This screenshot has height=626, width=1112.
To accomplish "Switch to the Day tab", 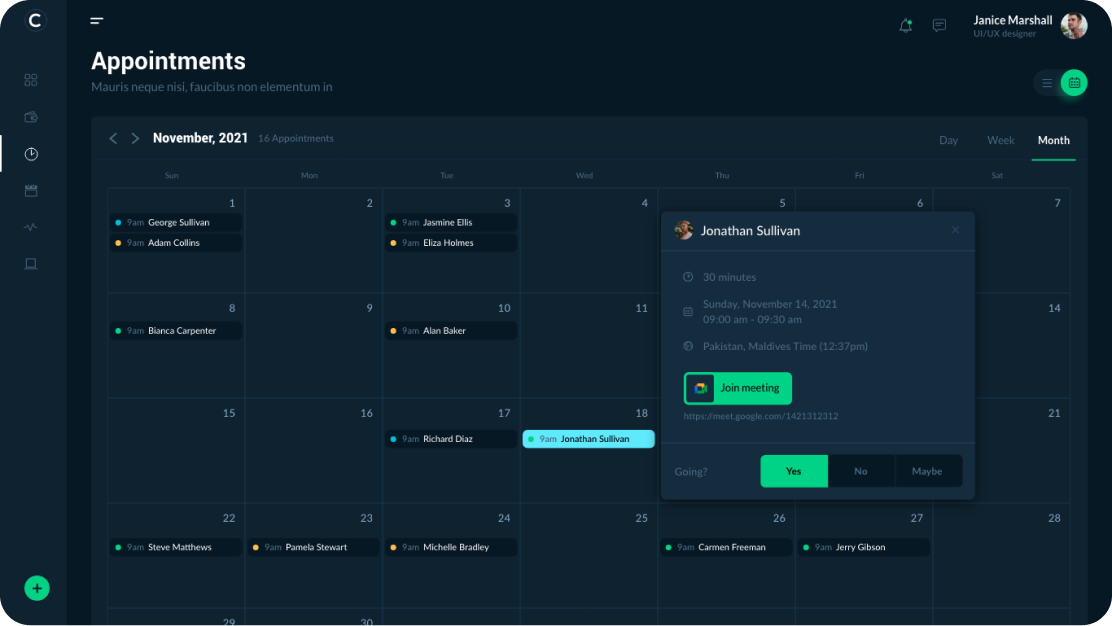I will click(948, 140).
